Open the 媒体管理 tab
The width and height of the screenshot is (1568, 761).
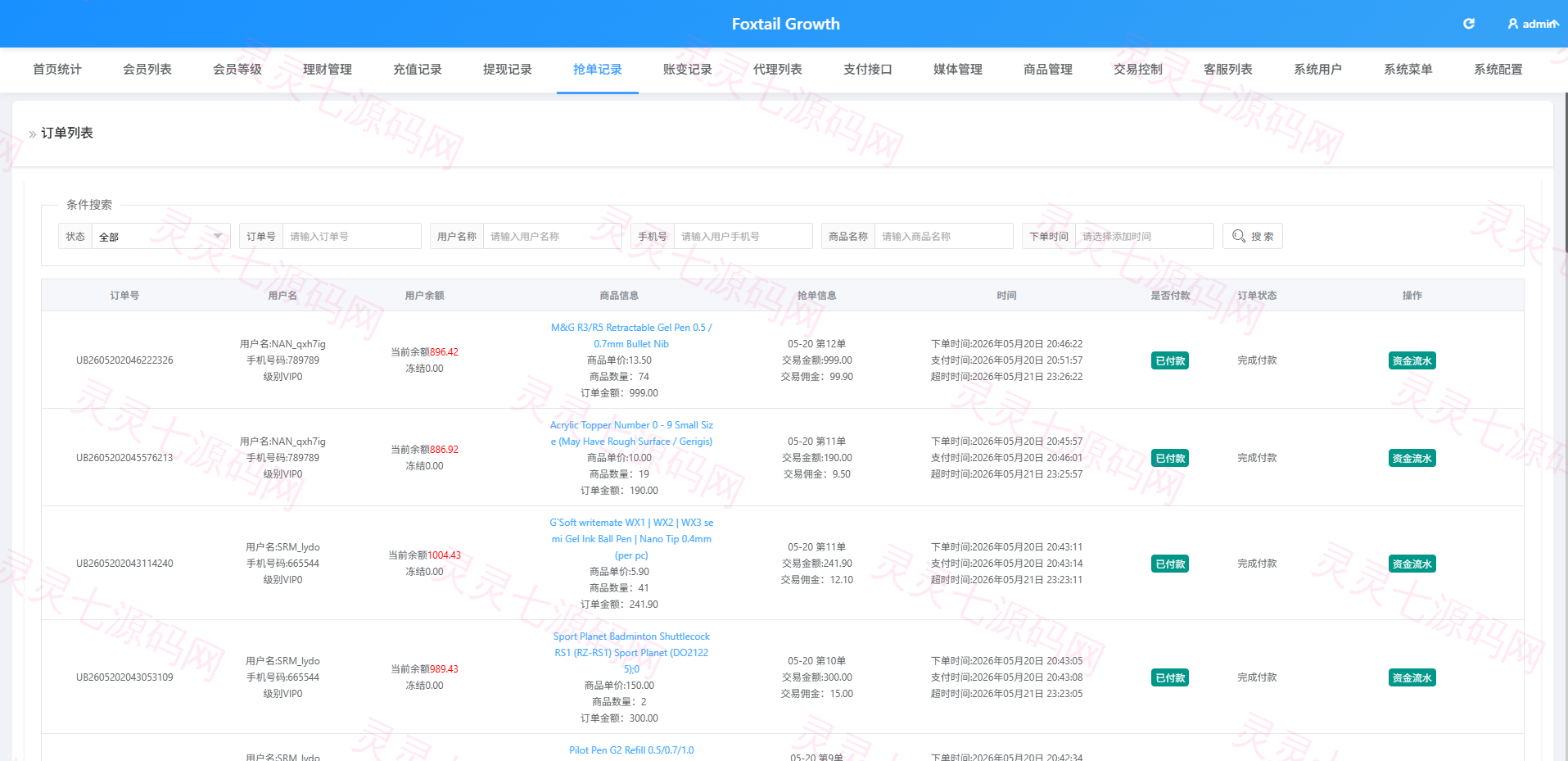[x=958, y=70]
